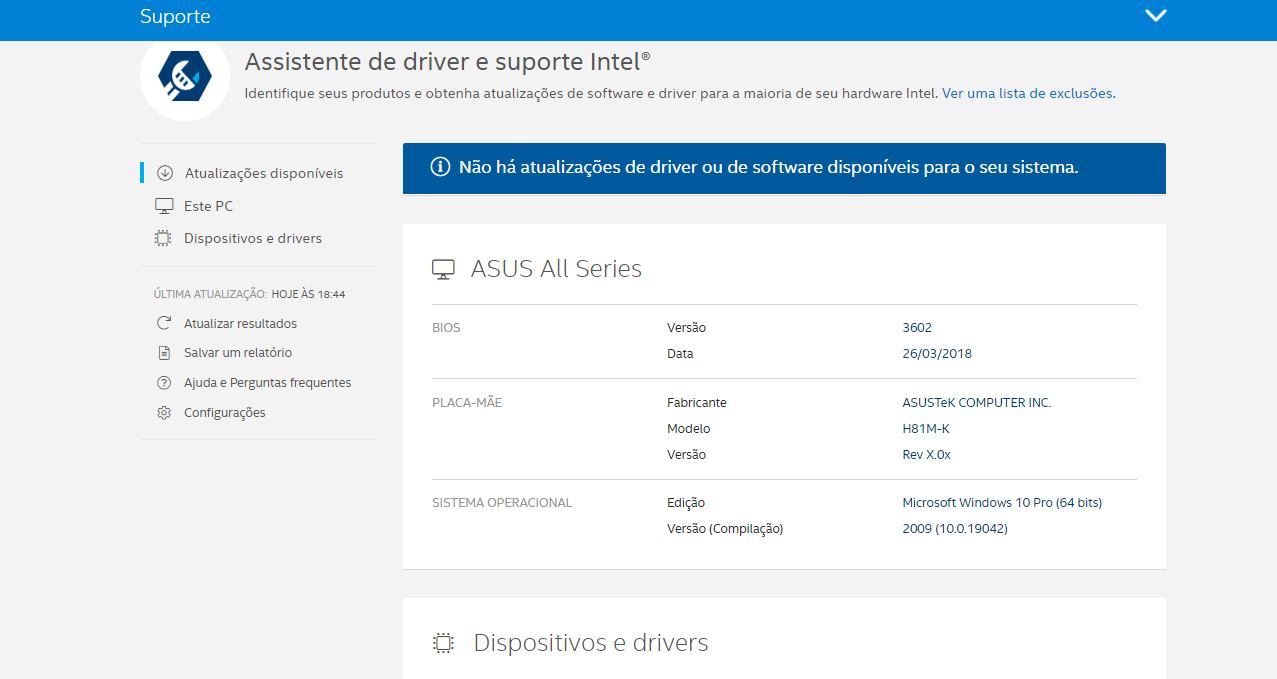The image size is (1277, 679).
Task: Click the refresh icon next to Atualizar resultados
Action: 164,323
